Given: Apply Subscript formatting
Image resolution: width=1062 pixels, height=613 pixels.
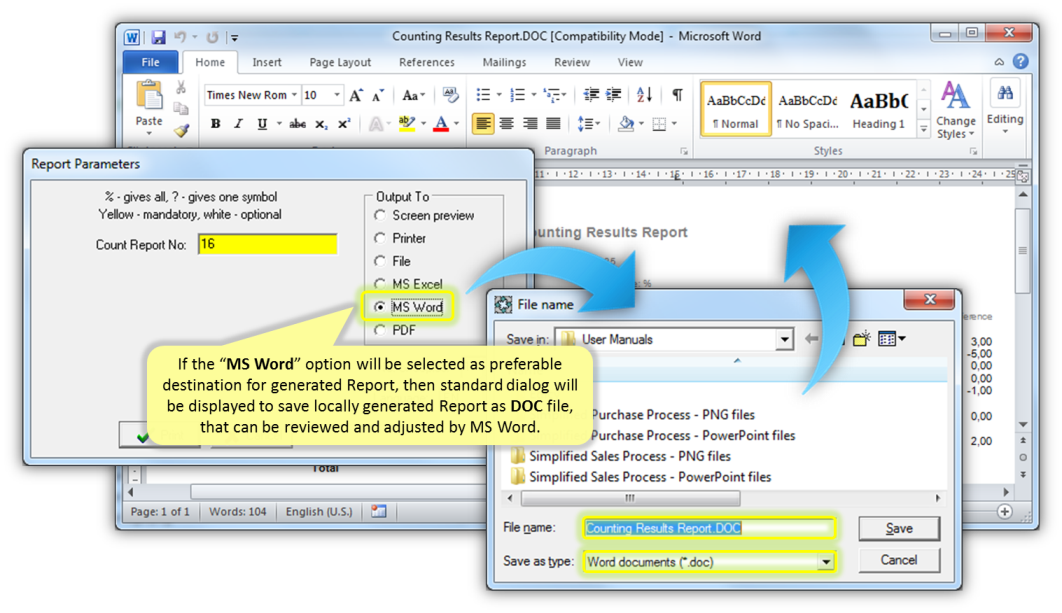Looking at the screenshot, I should click(321, 124).
